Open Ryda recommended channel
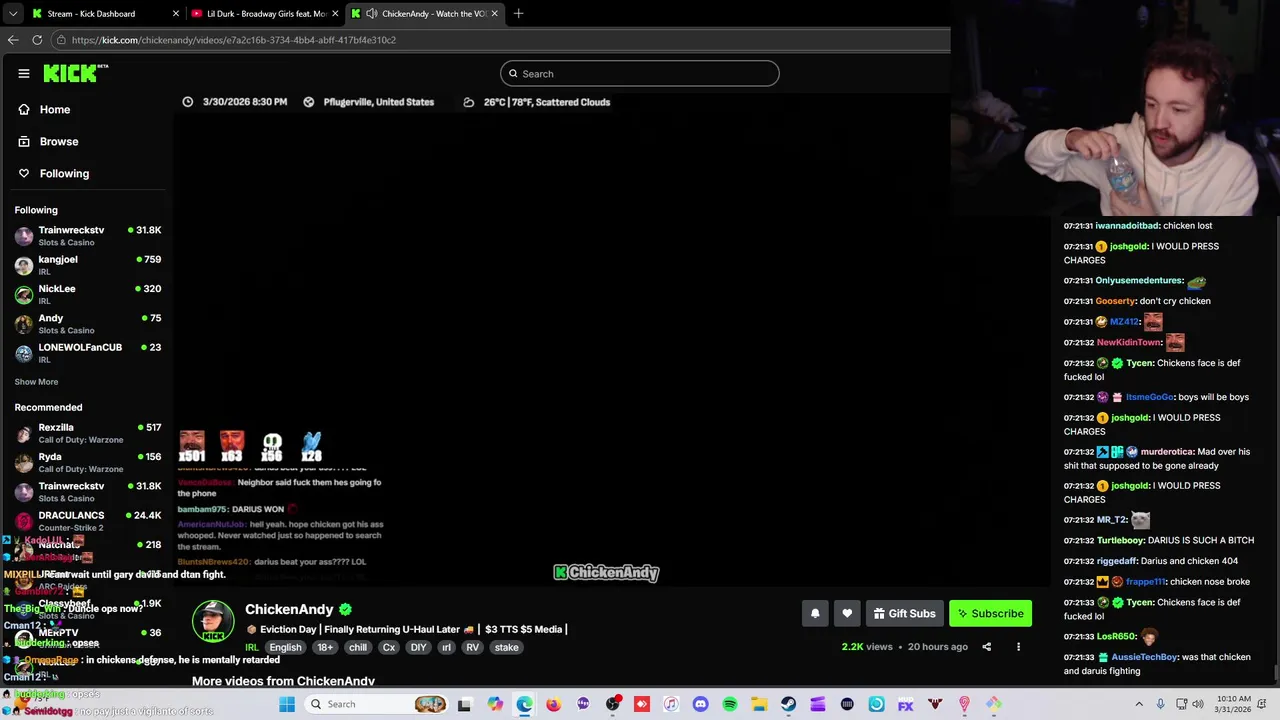Image resolution: width=1280 pixels, height=720 pixels. click(88, 462)
